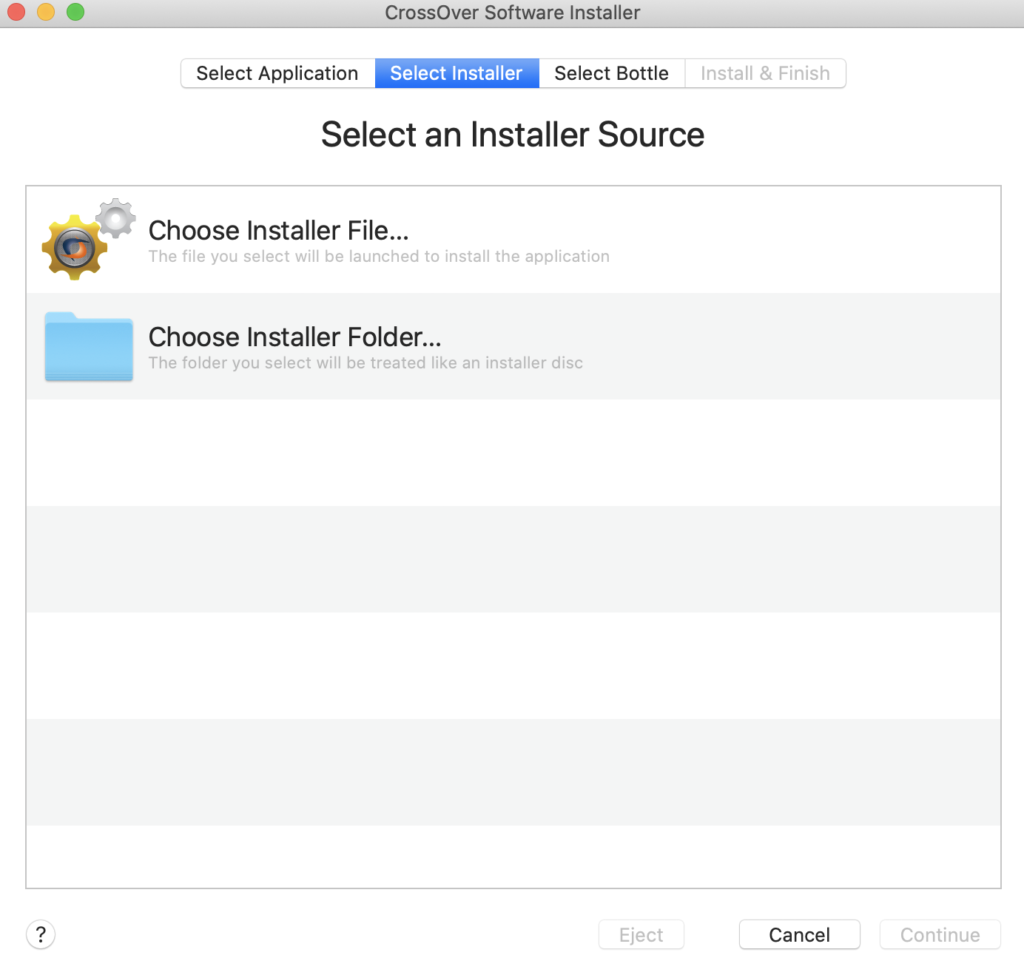The image size is (1024, 975).
Task: Click the Install & Finish tab
Action: point(765,73)
